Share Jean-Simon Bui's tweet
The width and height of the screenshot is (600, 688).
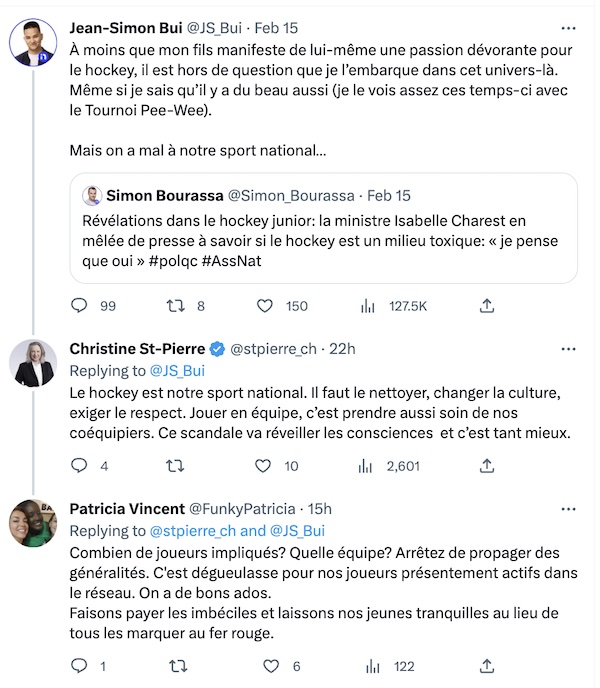click(x=487, y=305)
